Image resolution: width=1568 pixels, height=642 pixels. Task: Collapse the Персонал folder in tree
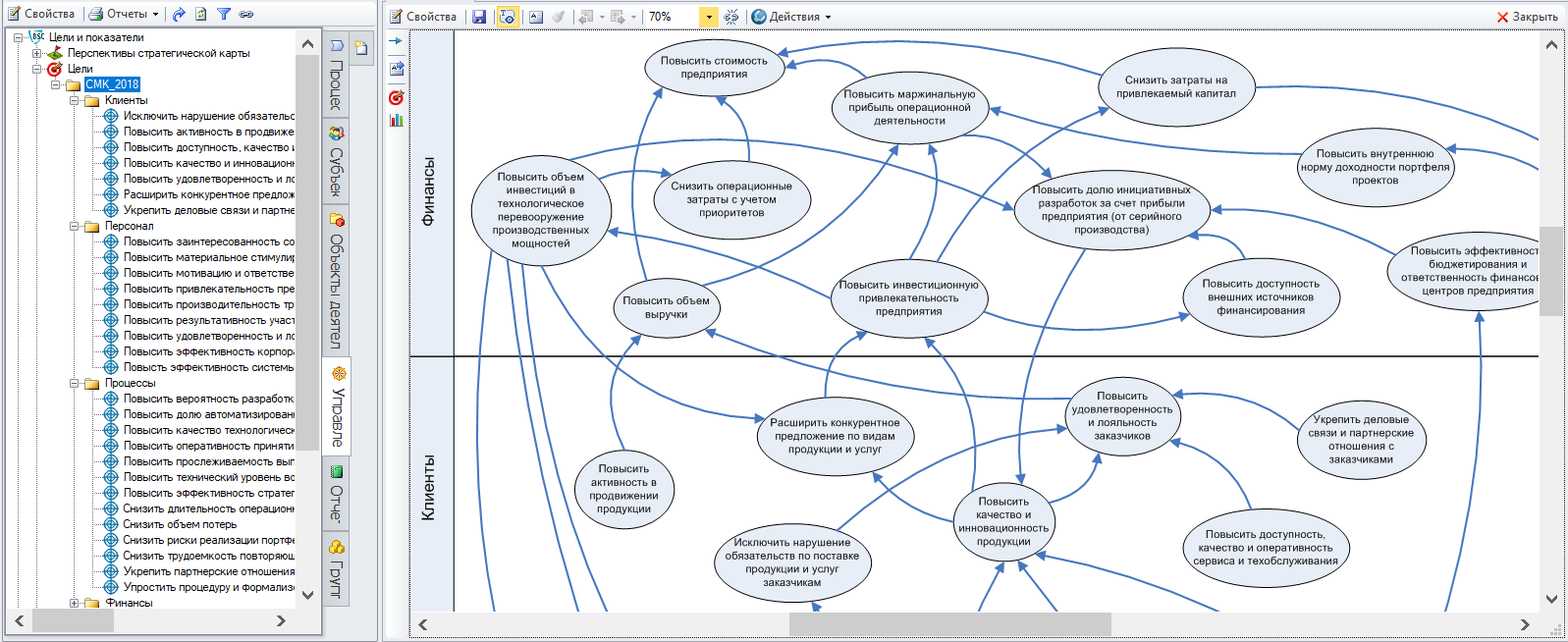(x=74, y=226)
